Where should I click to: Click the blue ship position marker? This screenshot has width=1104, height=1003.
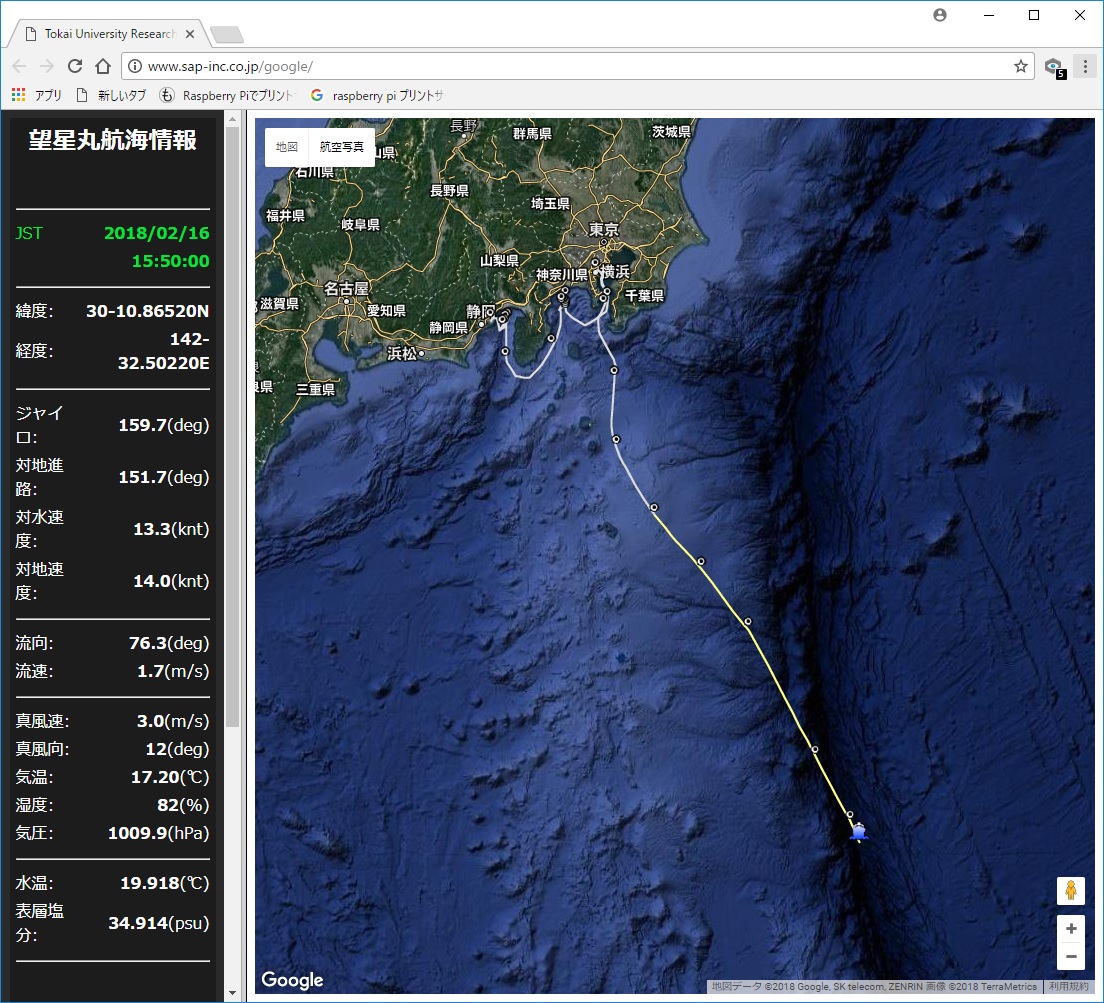click(x=858, y=832)
